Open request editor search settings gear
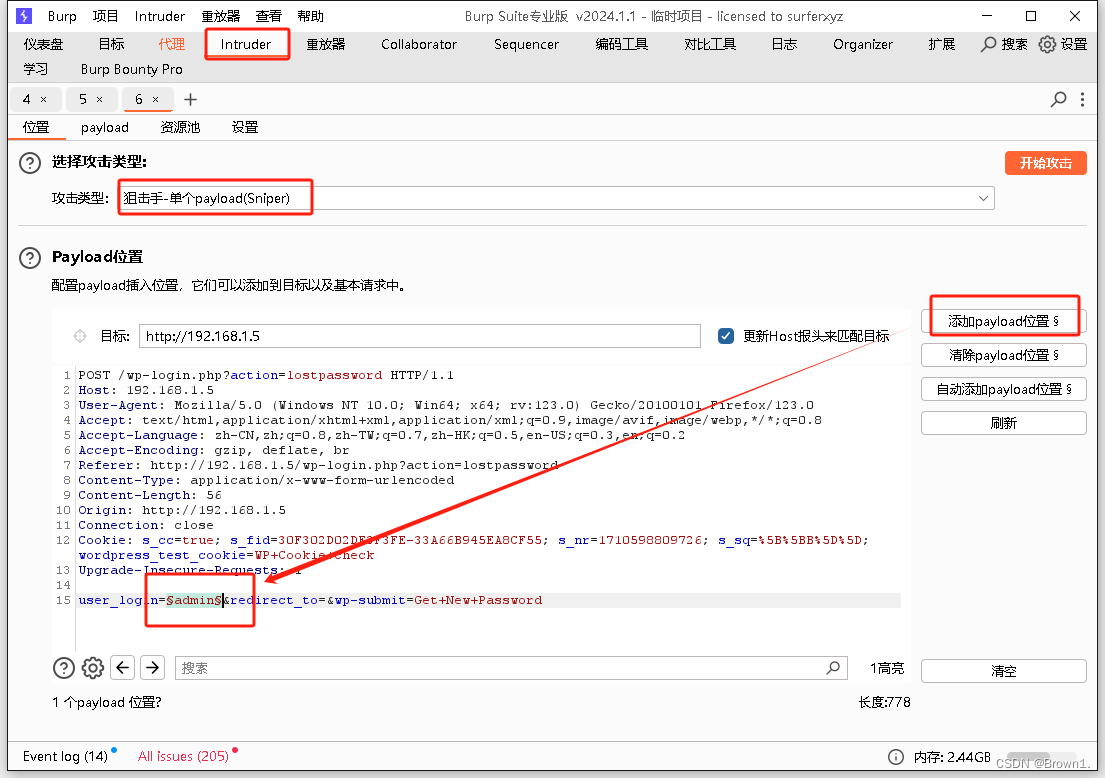 coord(92,667)
